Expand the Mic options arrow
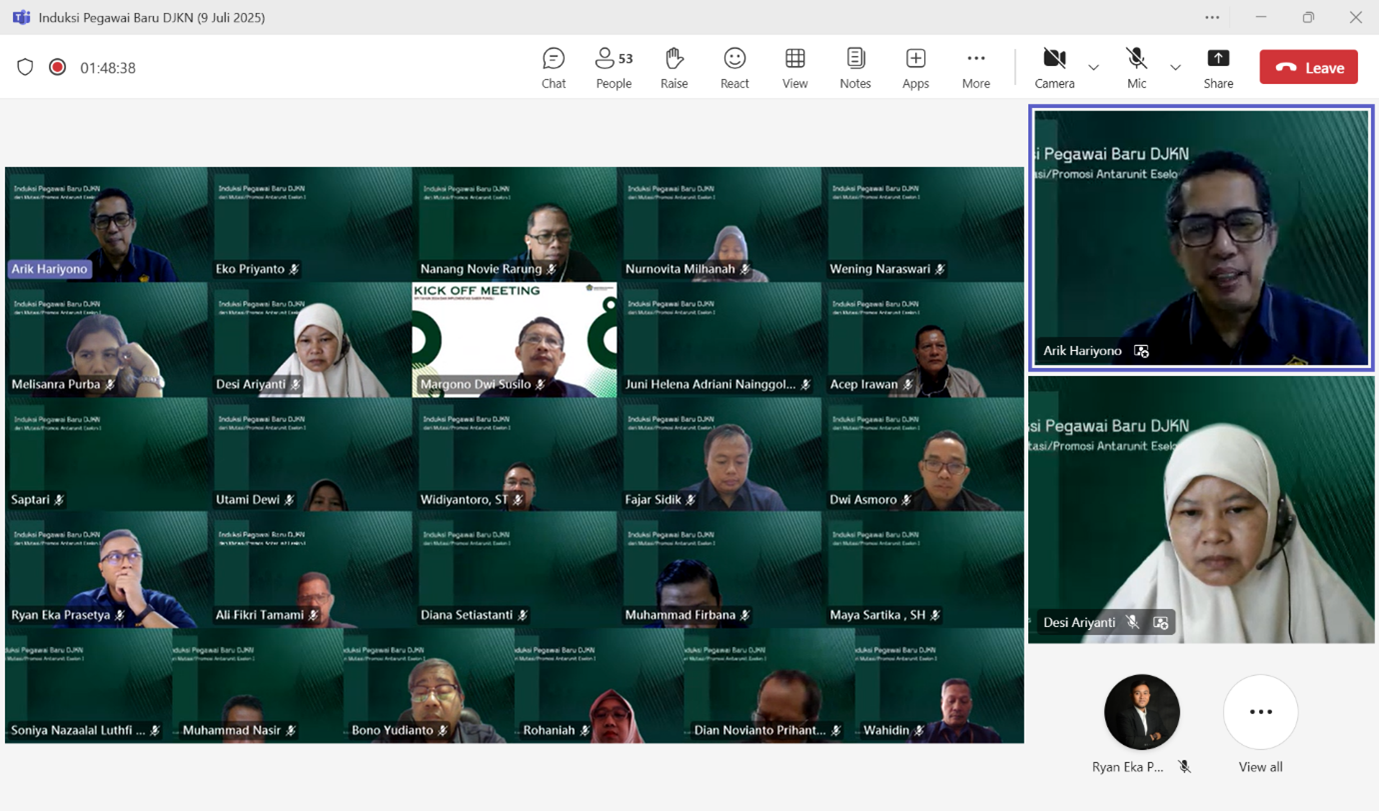The width and height of the screenshot is (1379, 811). [x=1175, y=68]
